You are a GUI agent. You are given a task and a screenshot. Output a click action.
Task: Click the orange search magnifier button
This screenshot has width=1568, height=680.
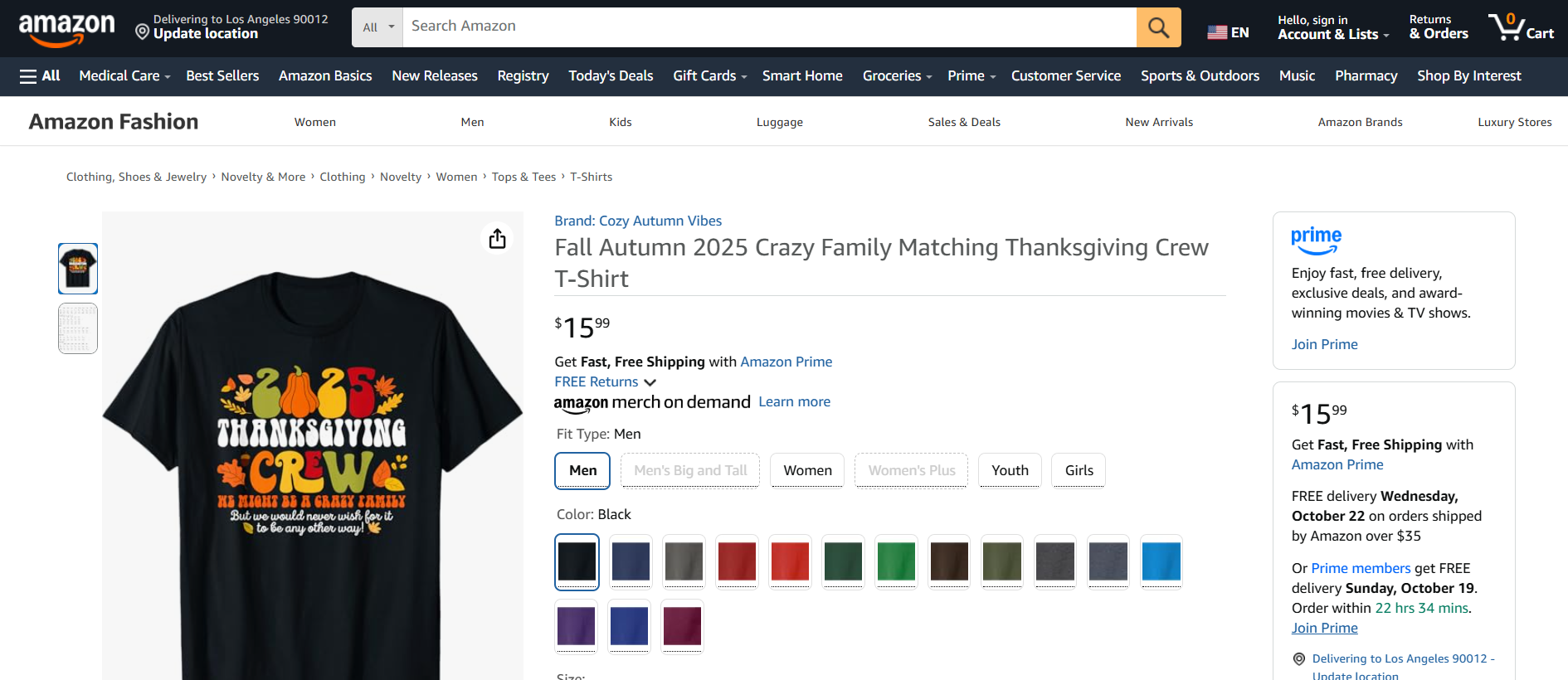coord(1158,27)
